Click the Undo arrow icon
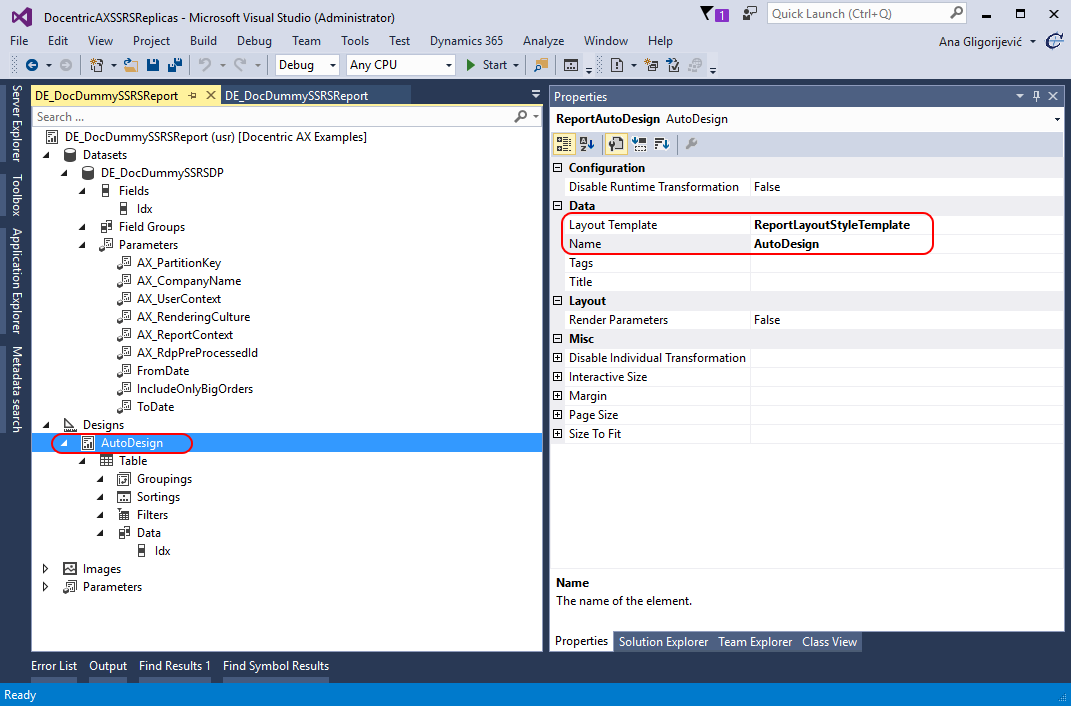This screenshot has width=1071, height=706. tap(204, 65)
